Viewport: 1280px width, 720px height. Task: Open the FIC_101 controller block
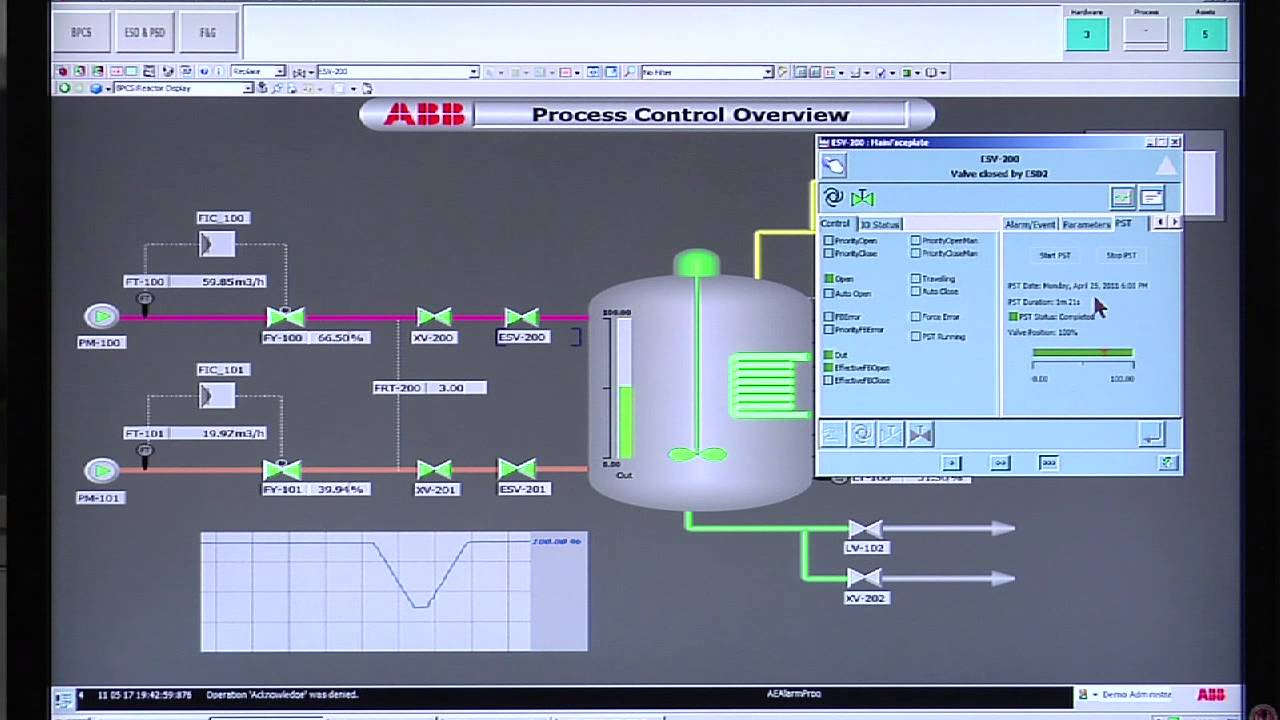[x=217, y=396]
